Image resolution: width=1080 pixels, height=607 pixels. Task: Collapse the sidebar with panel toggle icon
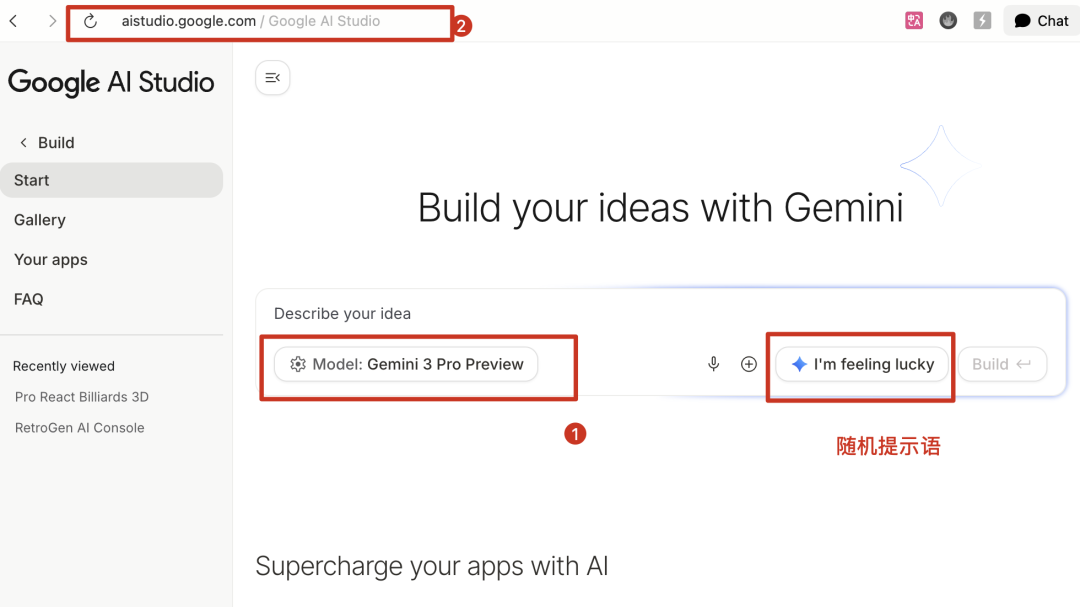273,78
